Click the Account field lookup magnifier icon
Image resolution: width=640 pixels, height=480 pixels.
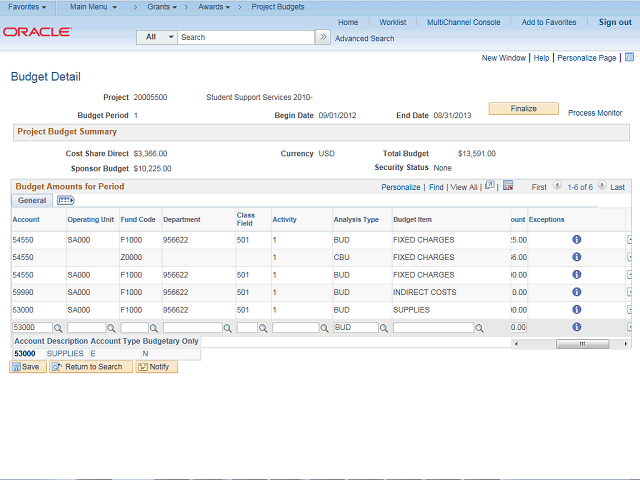tap(58, 328)
